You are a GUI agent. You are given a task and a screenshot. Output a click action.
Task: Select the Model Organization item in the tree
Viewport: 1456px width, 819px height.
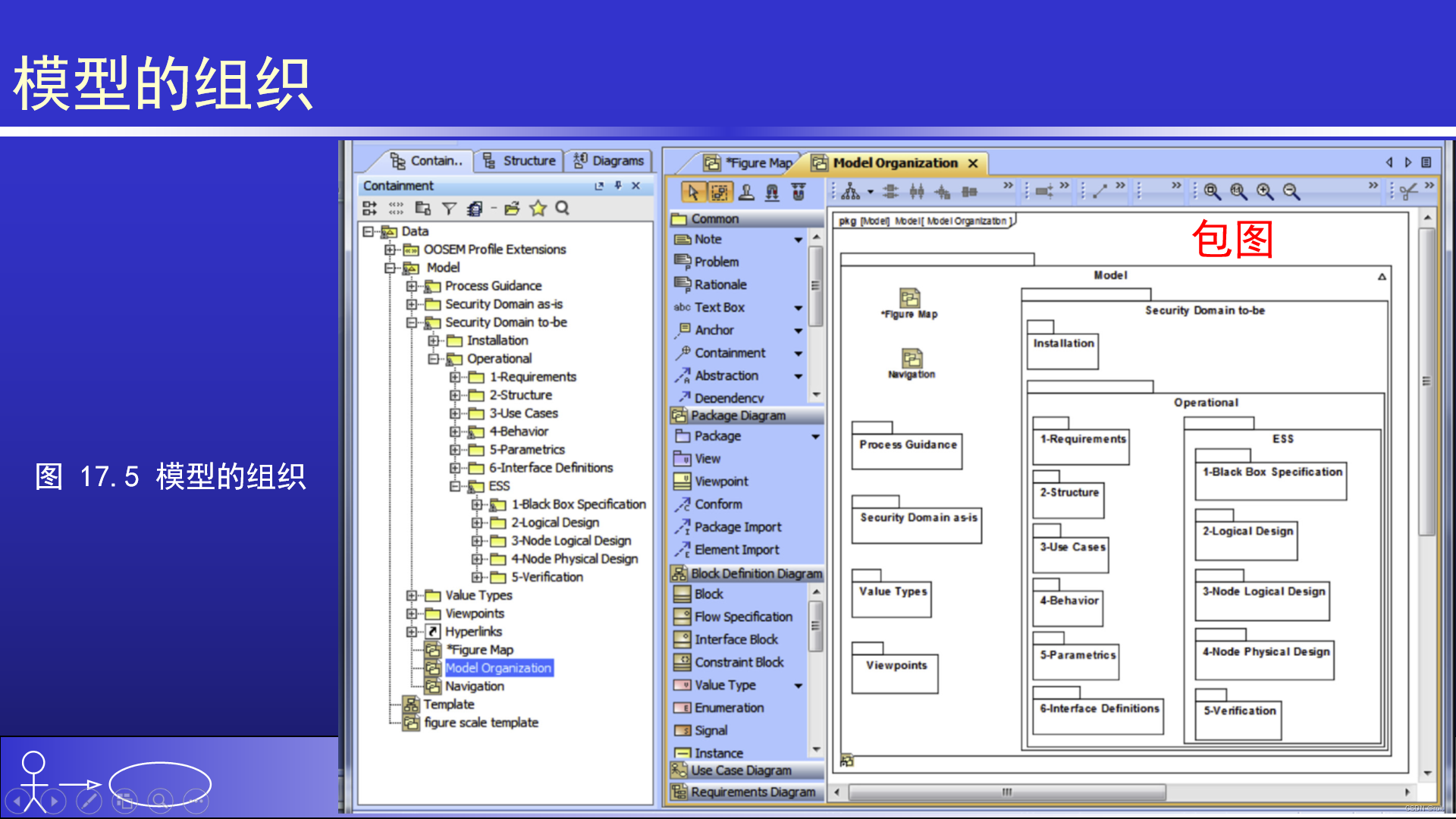tap(497, 667)
